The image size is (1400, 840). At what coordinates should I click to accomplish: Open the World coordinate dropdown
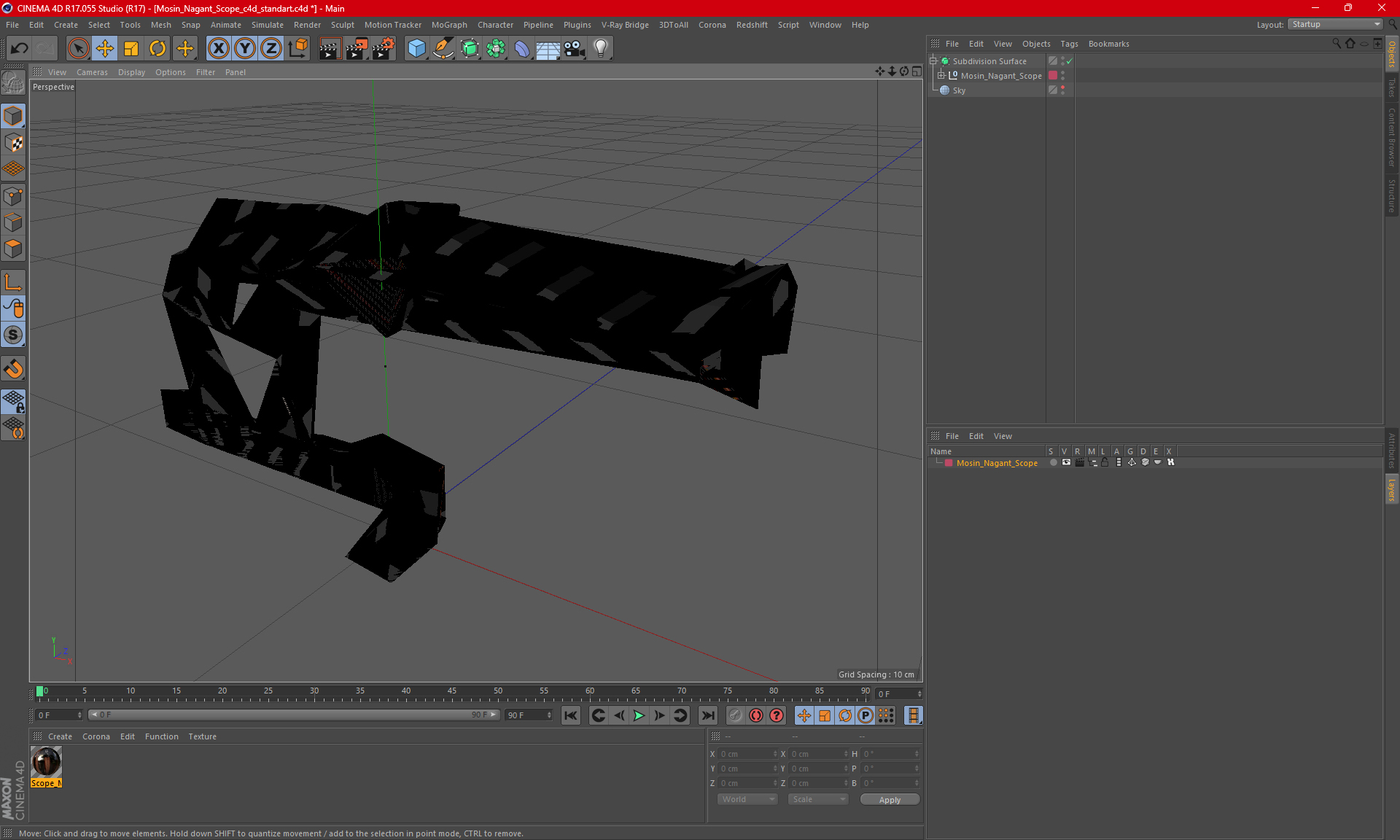coord(747,799)
